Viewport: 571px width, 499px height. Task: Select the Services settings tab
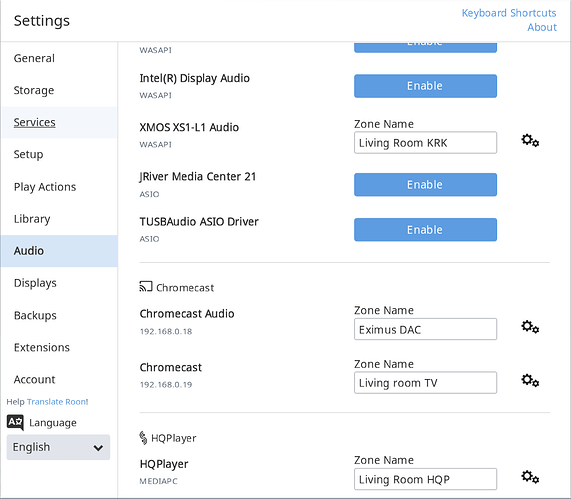click(59, 122)
